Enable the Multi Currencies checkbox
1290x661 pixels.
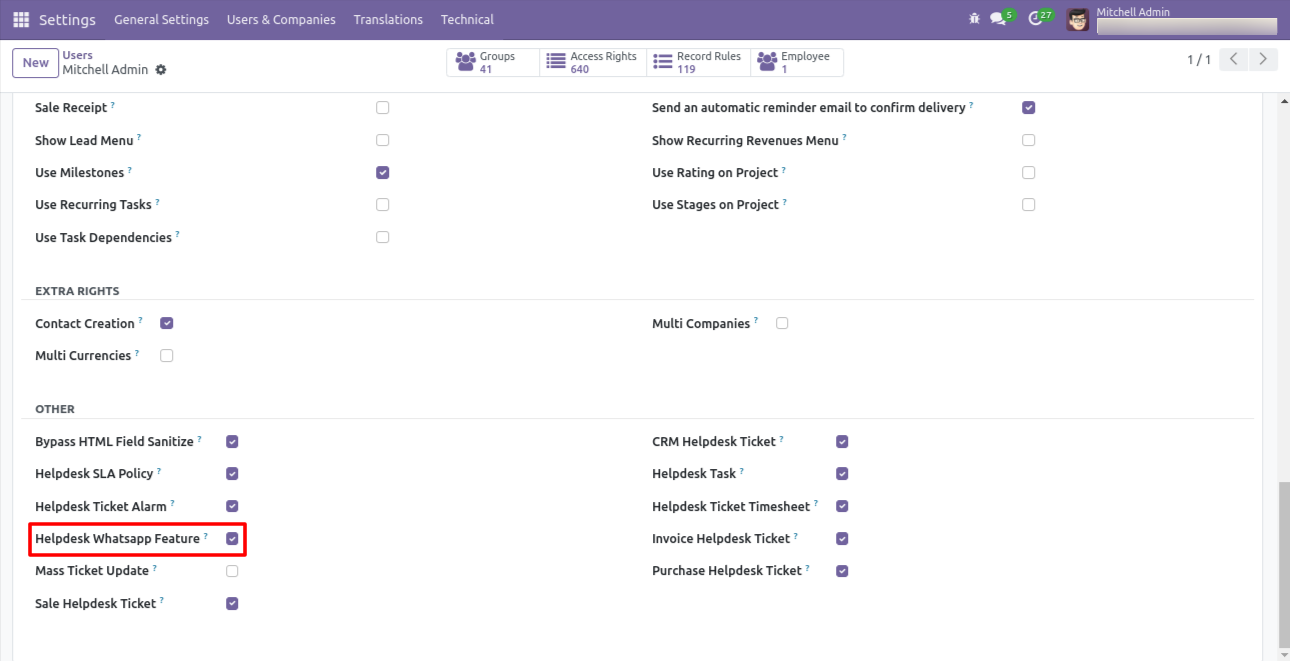[x=167, y=356]
